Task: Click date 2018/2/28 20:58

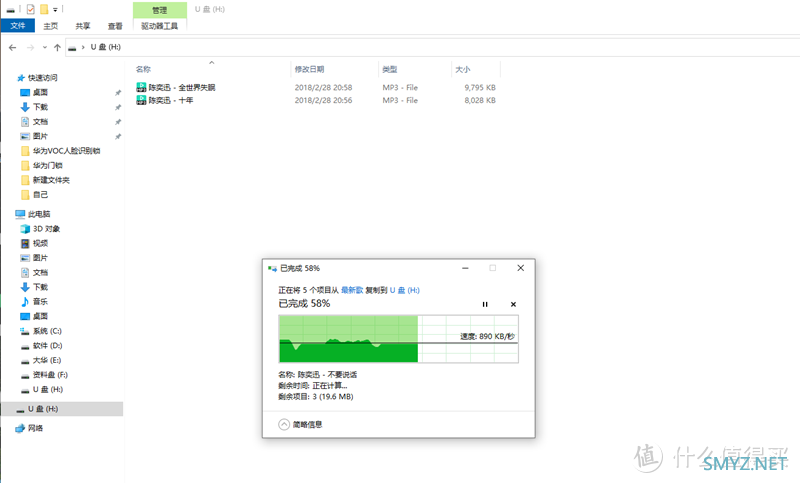Action: [323, 87]
